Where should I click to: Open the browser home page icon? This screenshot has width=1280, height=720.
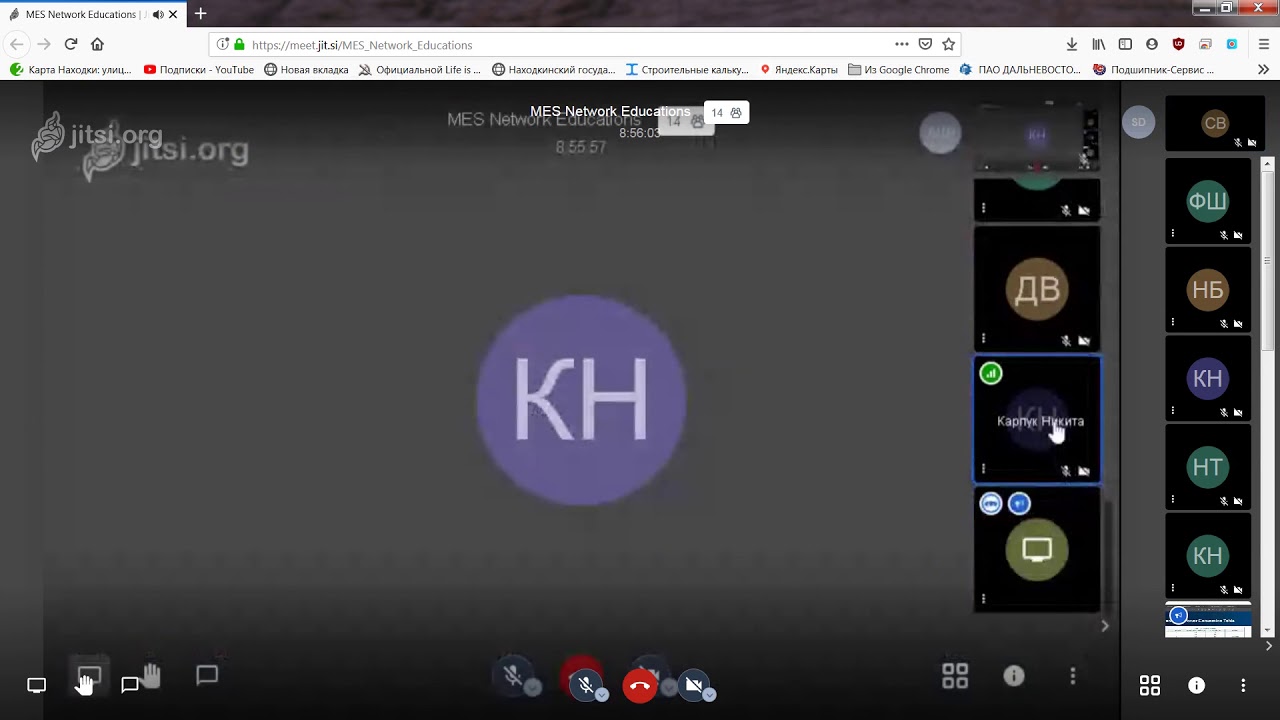[x=97, y=44]
